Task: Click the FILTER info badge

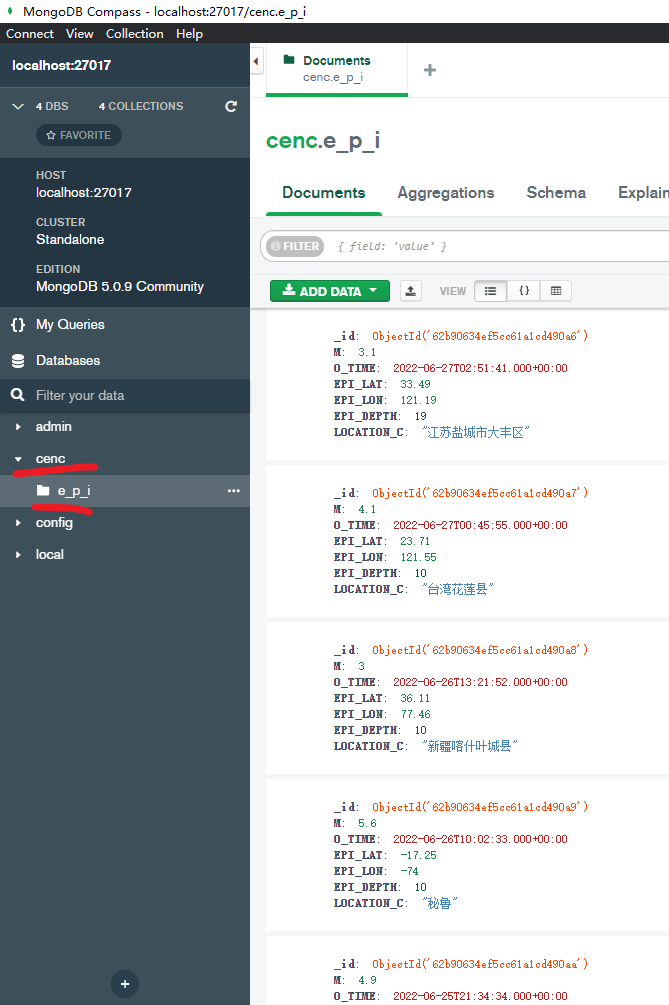Action: point(295,246)
